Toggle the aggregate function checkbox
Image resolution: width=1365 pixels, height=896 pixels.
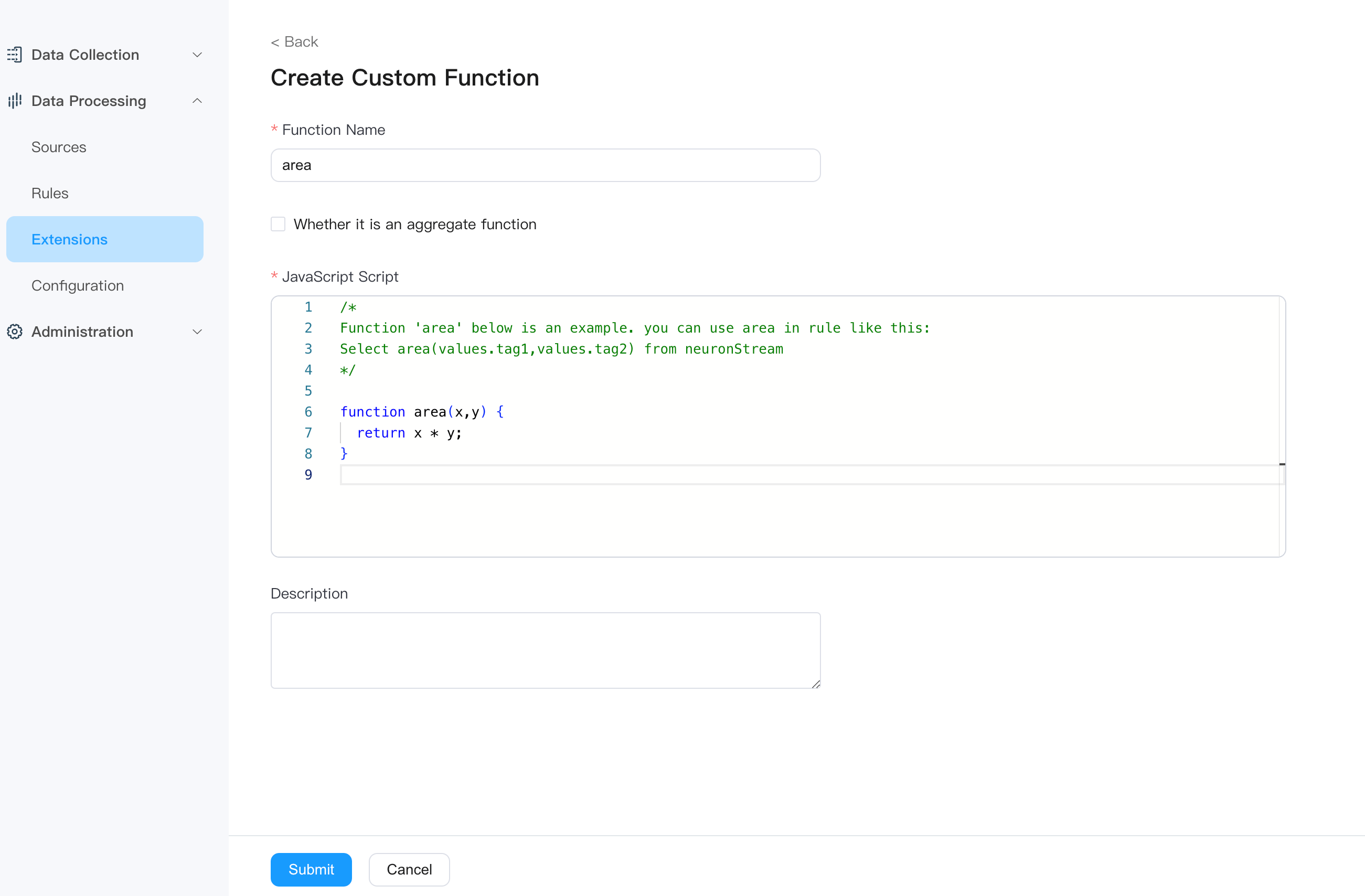278,225
